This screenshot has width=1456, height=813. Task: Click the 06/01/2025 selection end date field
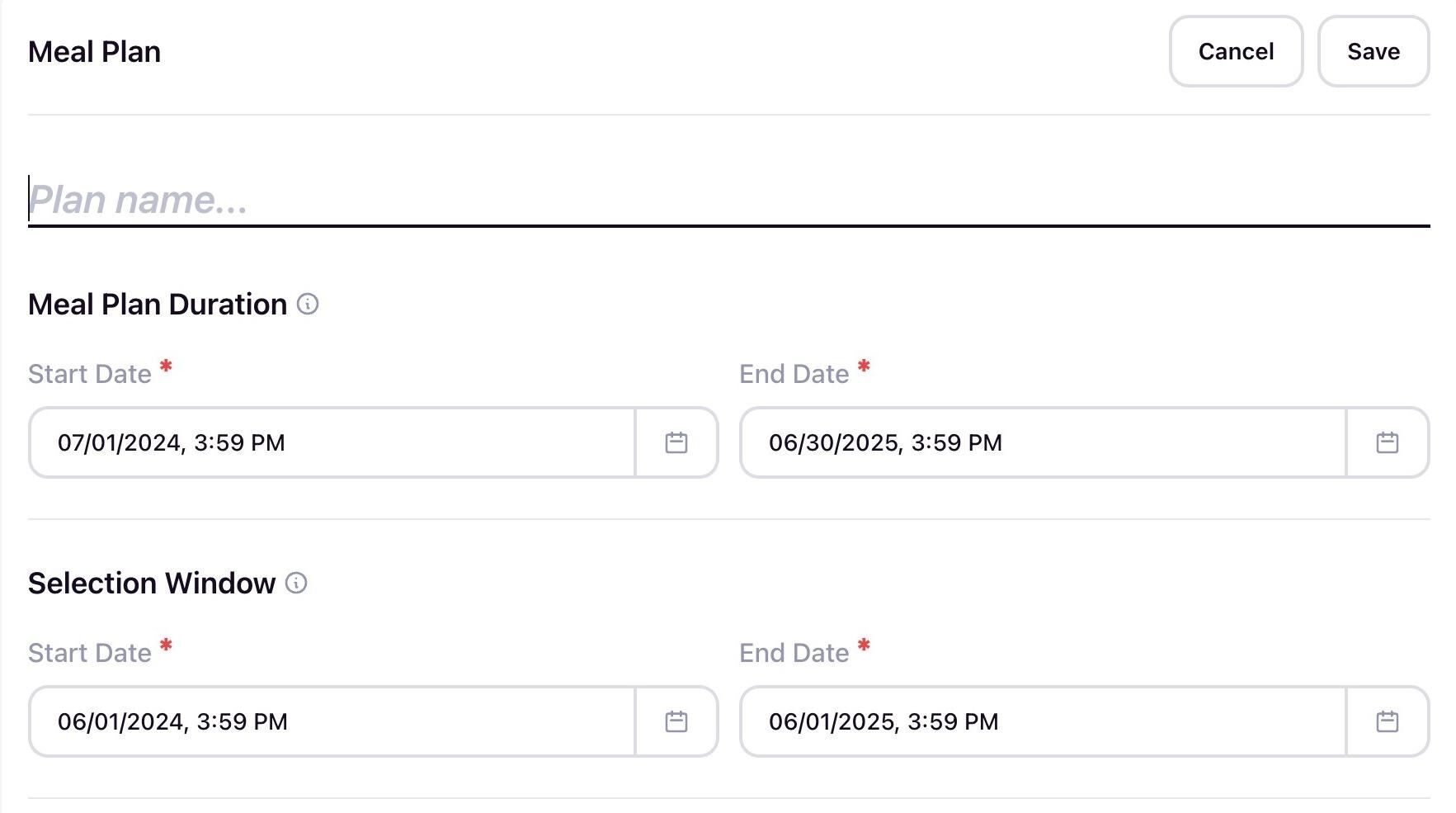pyautogui.click(x=1041, y=721)
